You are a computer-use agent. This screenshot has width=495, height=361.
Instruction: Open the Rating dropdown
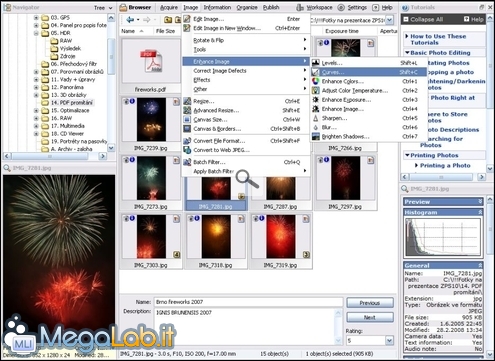click(x=389, y=340)
